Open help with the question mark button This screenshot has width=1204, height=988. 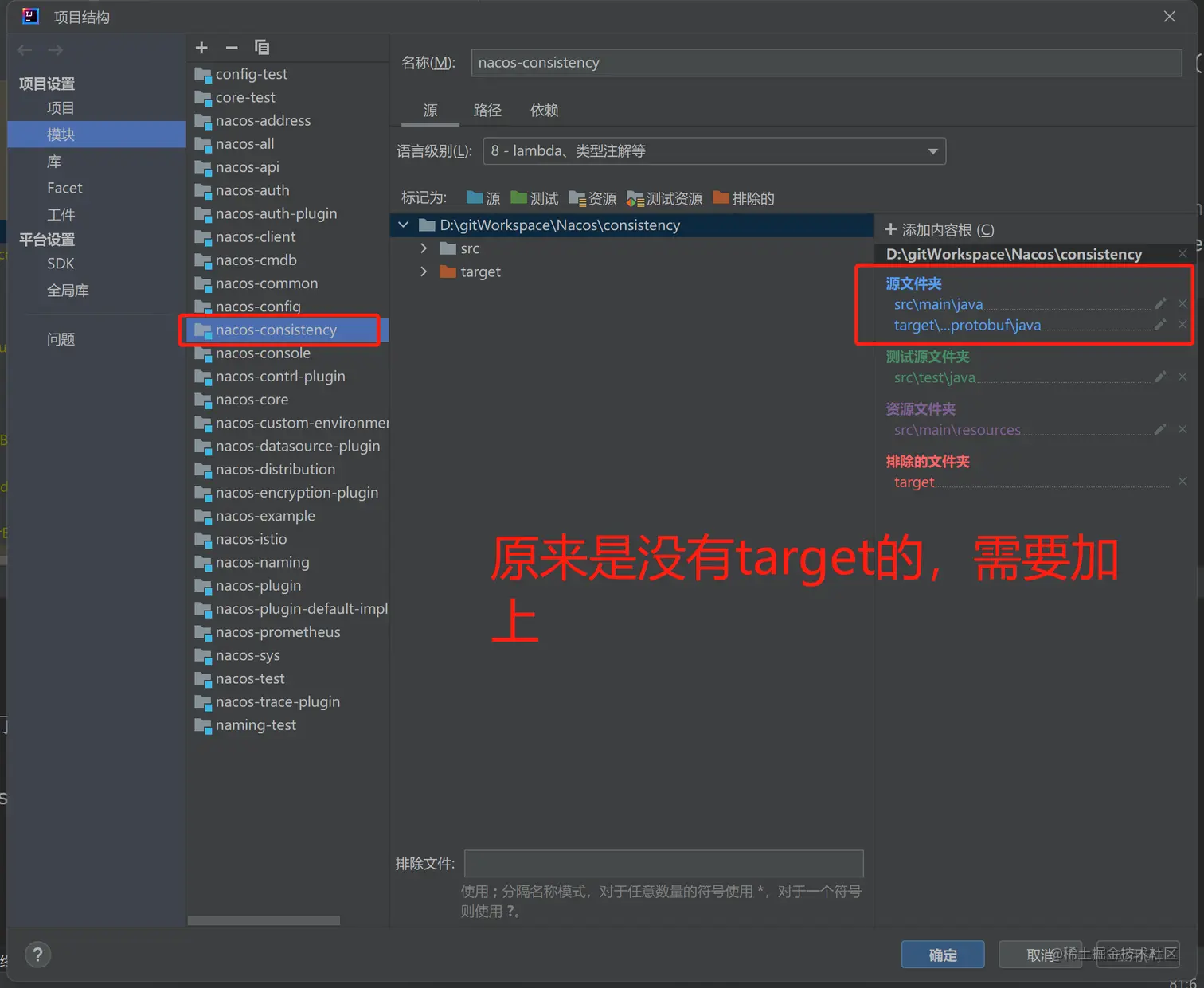pos(37,955)
